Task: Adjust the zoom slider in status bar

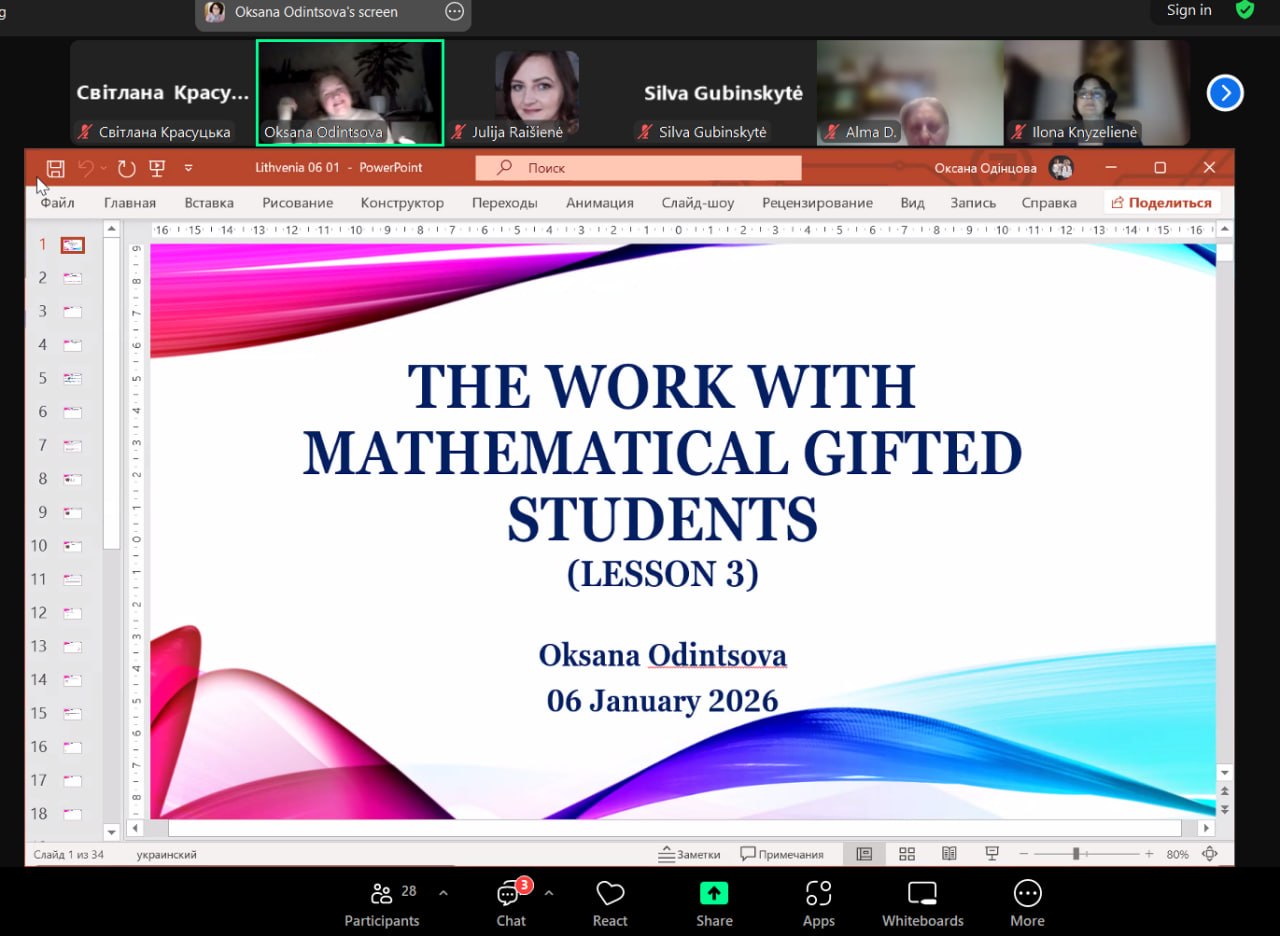Action: pyautogui.click(x=1076, y=854)
